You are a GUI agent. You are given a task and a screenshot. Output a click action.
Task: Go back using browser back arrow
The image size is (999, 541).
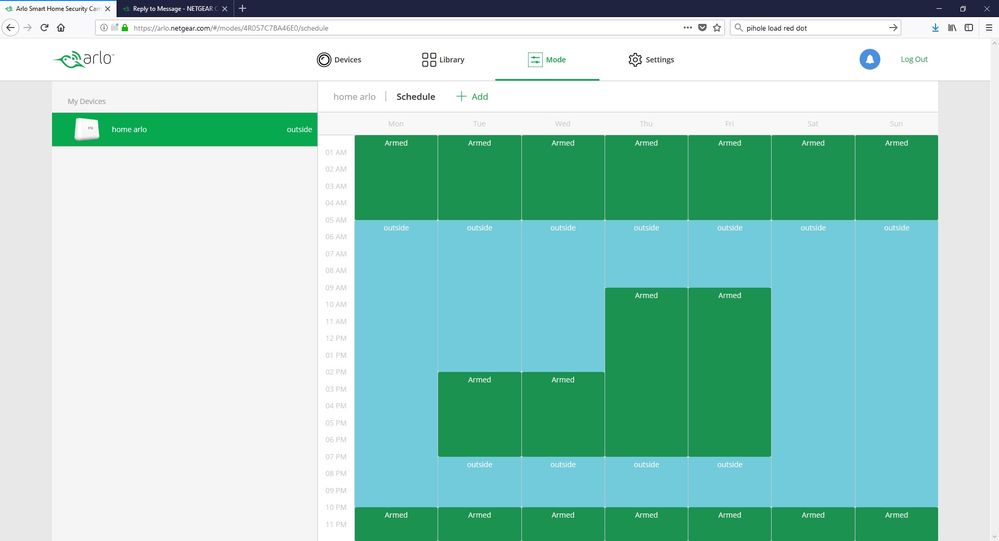click(10, 27)
